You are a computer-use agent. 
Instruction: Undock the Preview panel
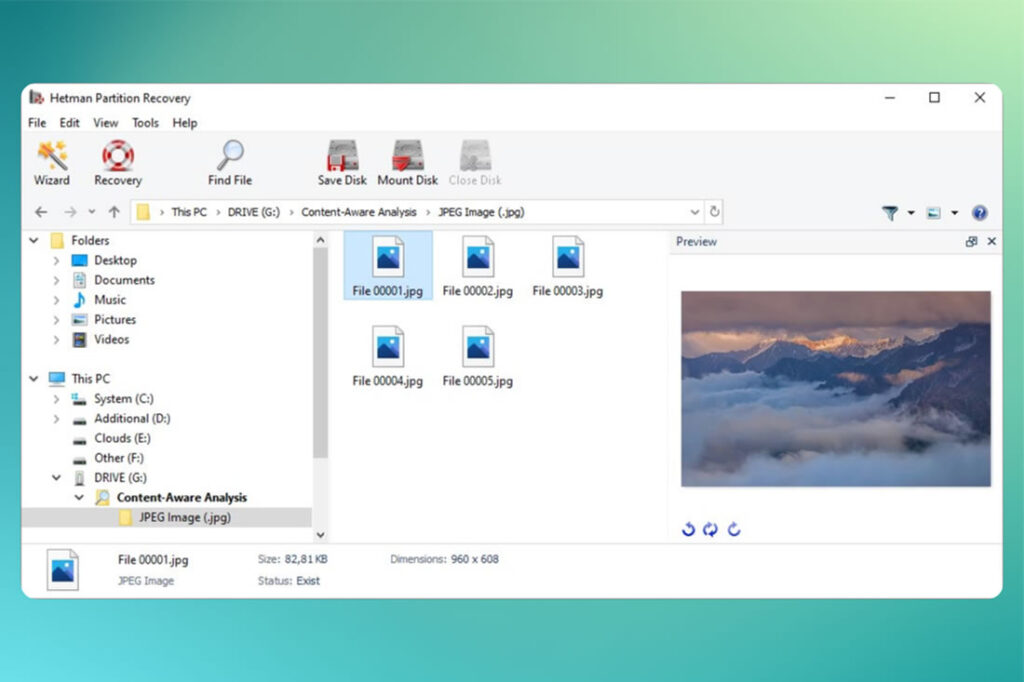[969, 242]
